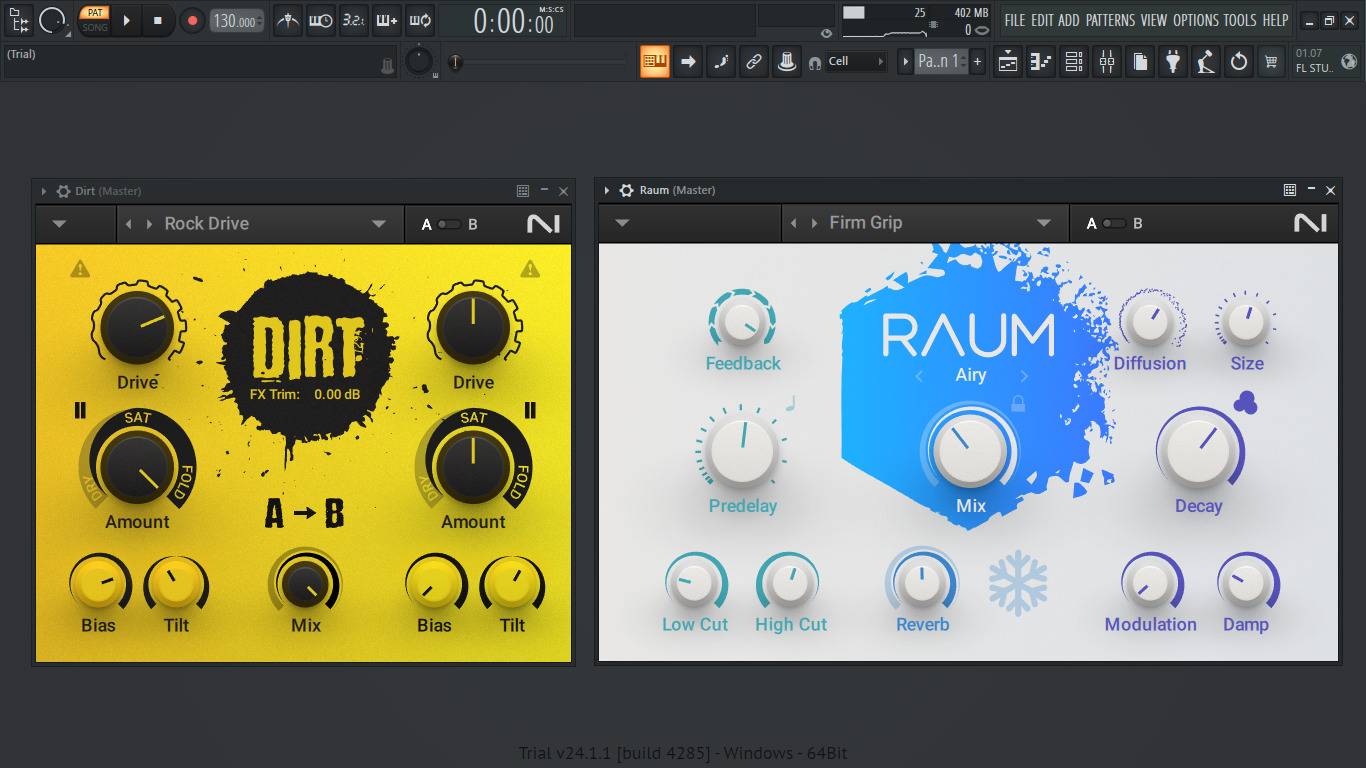Open the EDIT menu
This screenshot has width=1366, height=768.
1042,20
